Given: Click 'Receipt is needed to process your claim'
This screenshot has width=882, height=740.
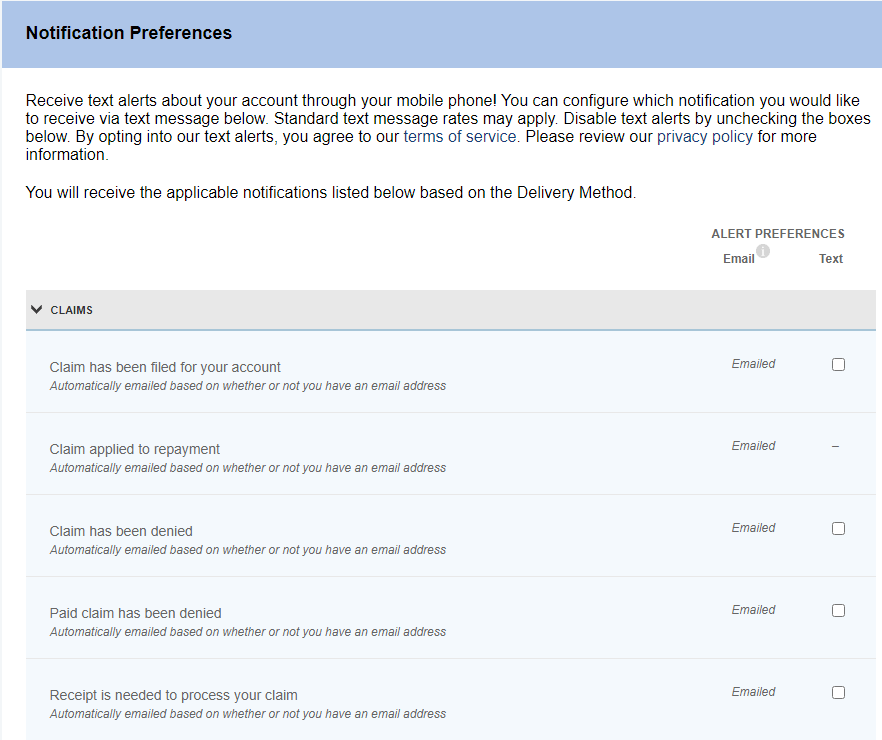Looking at the screenshot, I should (173, 695).
